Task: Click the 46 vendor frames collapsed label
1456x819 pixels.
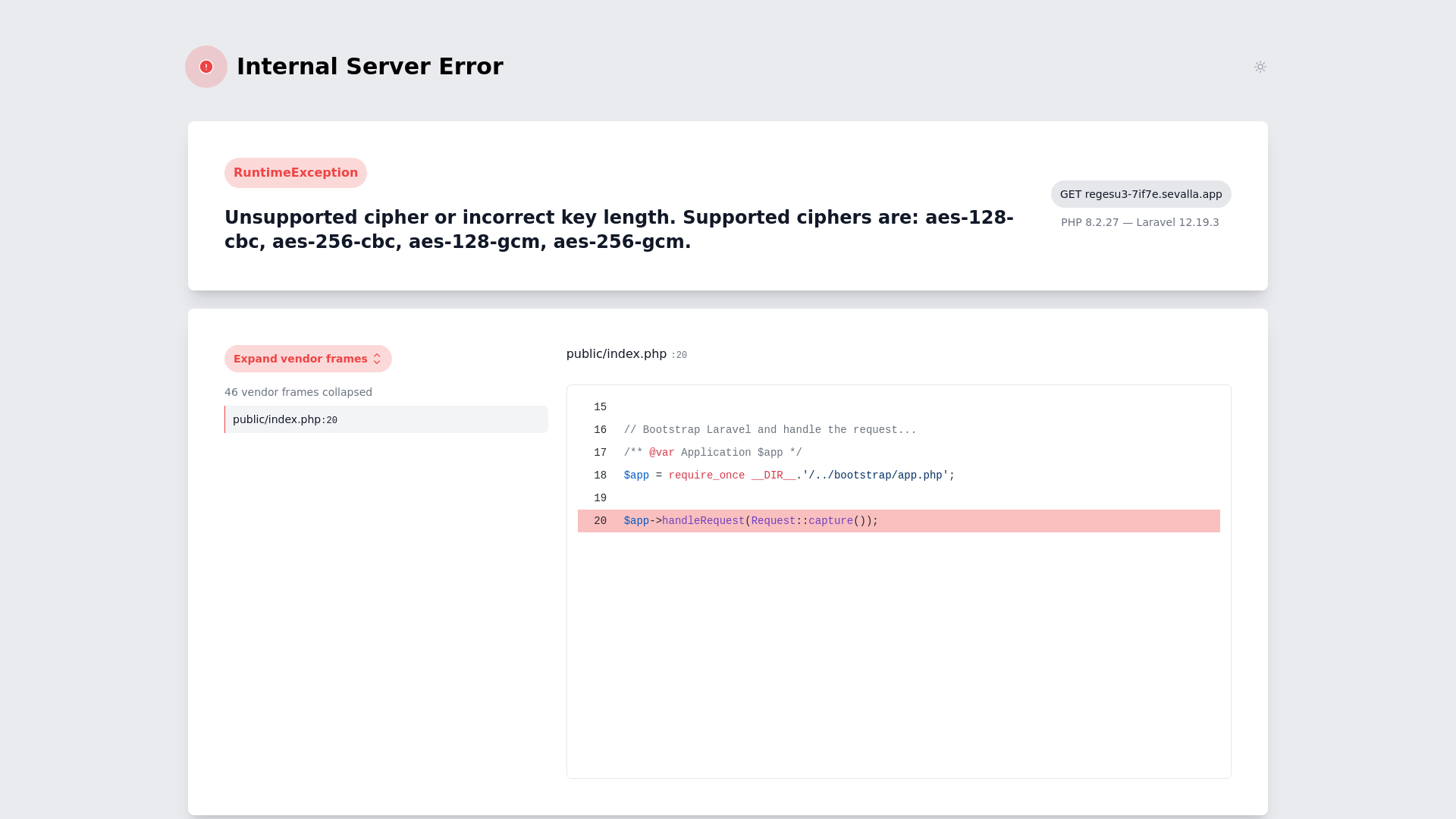Action: coord(298,392)
